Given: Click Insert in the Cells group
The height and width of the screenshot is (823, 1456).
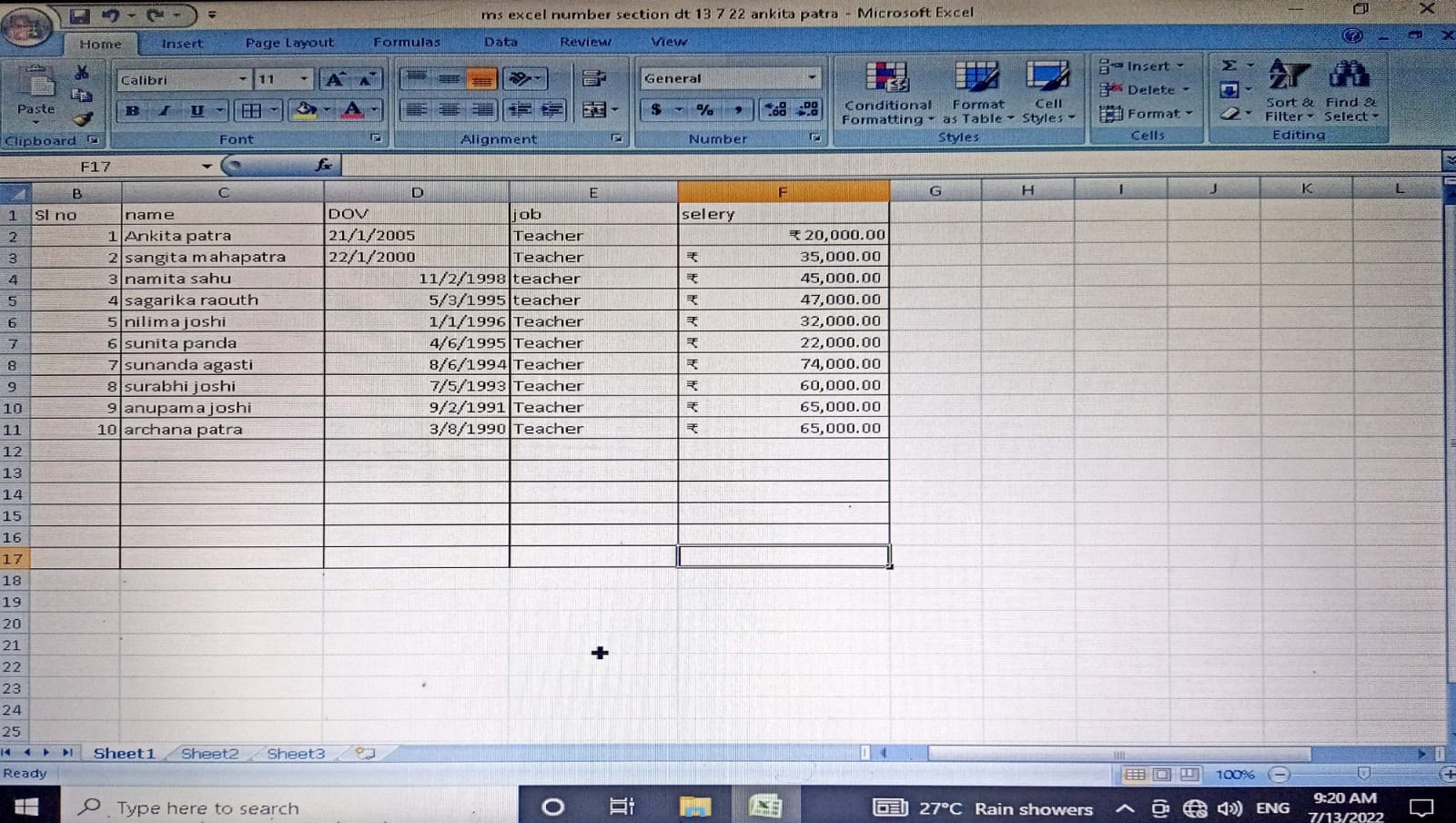Looking at the screenshot, I should click(1142, 66).
